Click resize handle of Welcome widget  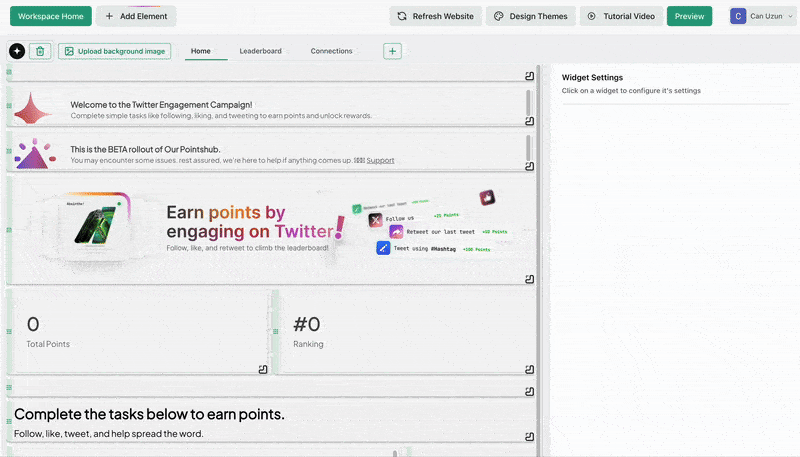click(x=530, y=121)
